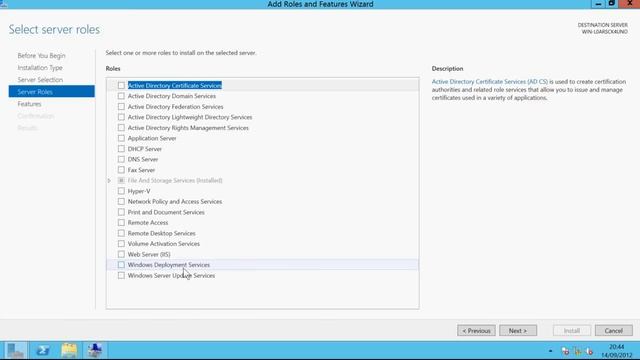The width and height of the screenshot is (640, 360).
Task: Switch to the wizard taskbar icon
Action: [95, 351]
